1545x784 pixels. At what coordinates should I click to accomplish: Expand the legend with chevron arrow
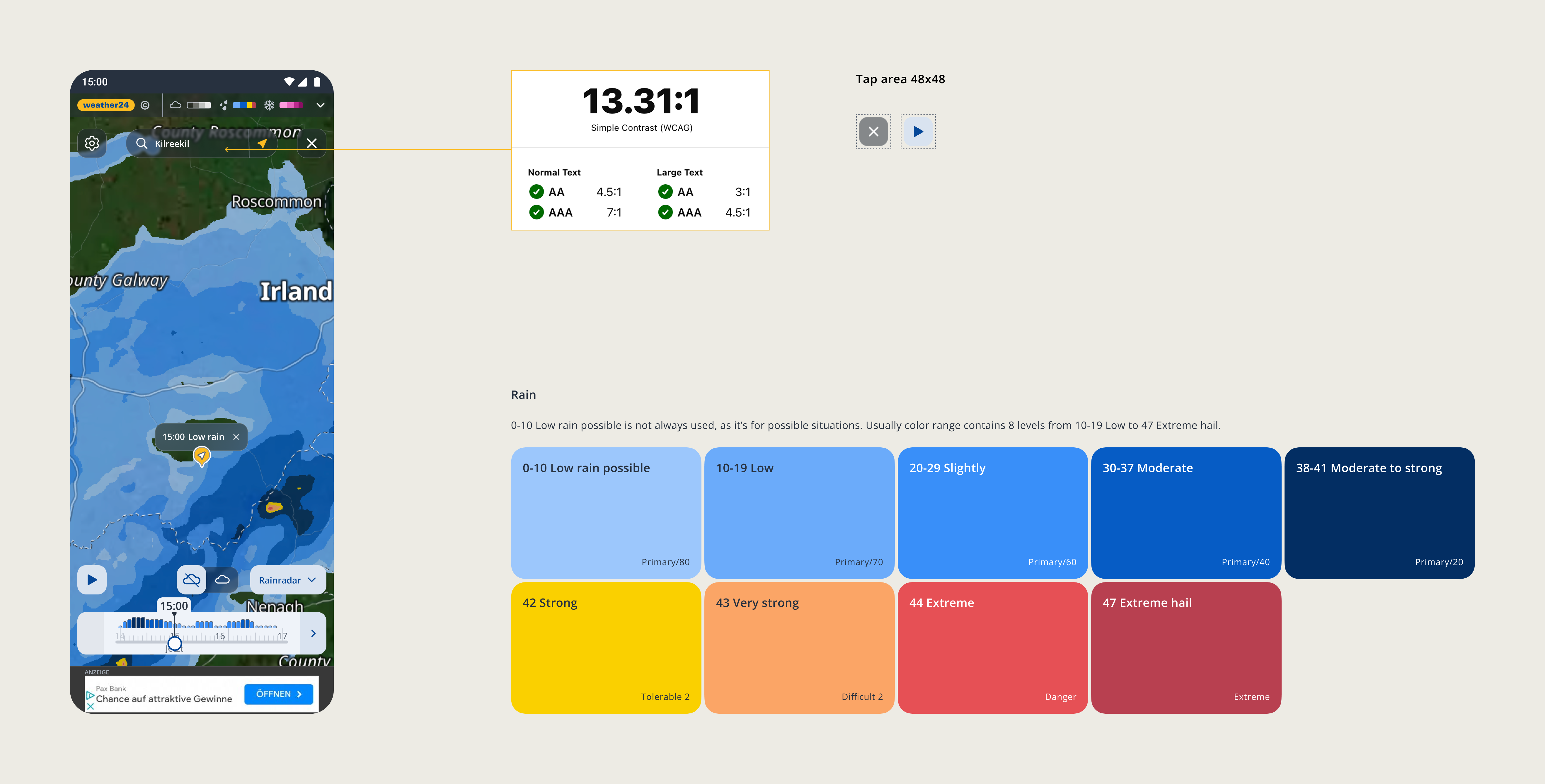[320, 105]
